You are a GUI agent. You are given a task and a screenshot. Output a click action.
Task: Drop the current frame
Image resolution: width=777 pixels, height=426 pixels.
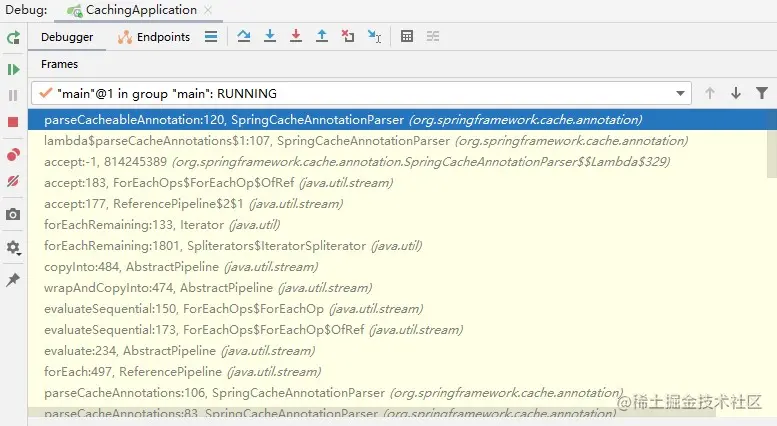click(348, 36)
